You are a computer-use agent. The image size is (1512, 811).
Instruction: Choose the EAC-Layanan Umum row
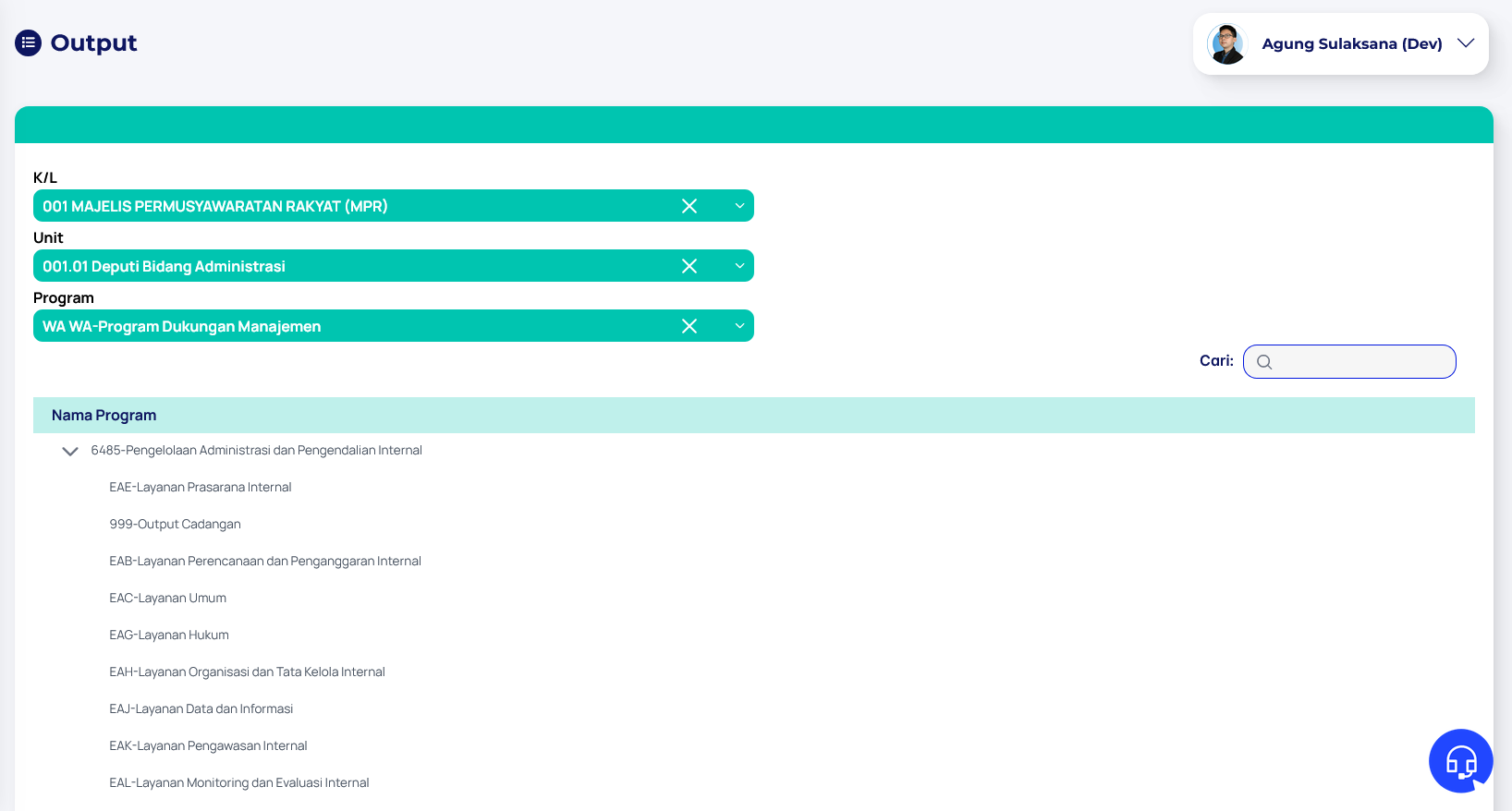[167, 598]
